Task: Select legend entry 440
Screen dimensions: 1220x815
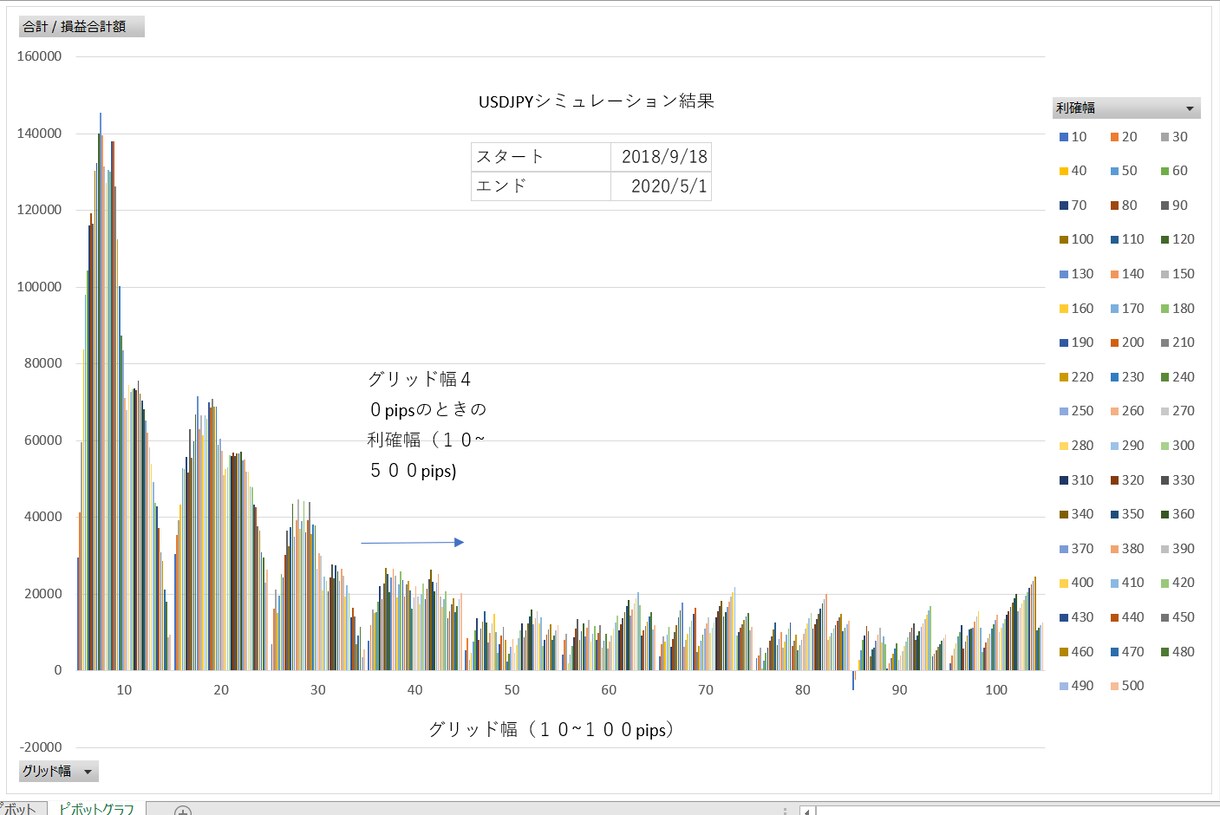Action: pyautogui.click(x=1127, y=617)
